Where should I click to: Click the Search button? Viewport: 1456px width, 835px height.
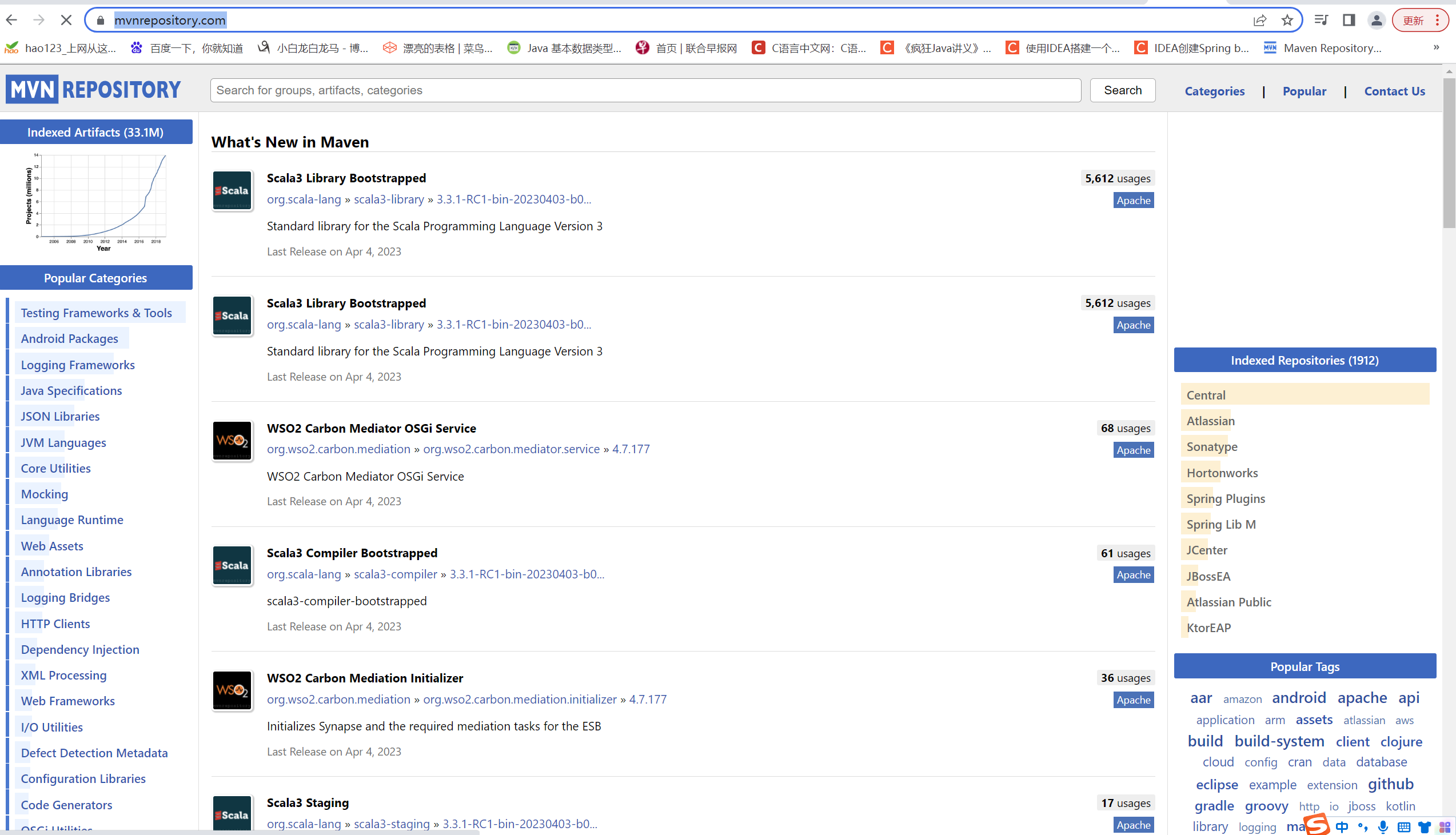1122,90
